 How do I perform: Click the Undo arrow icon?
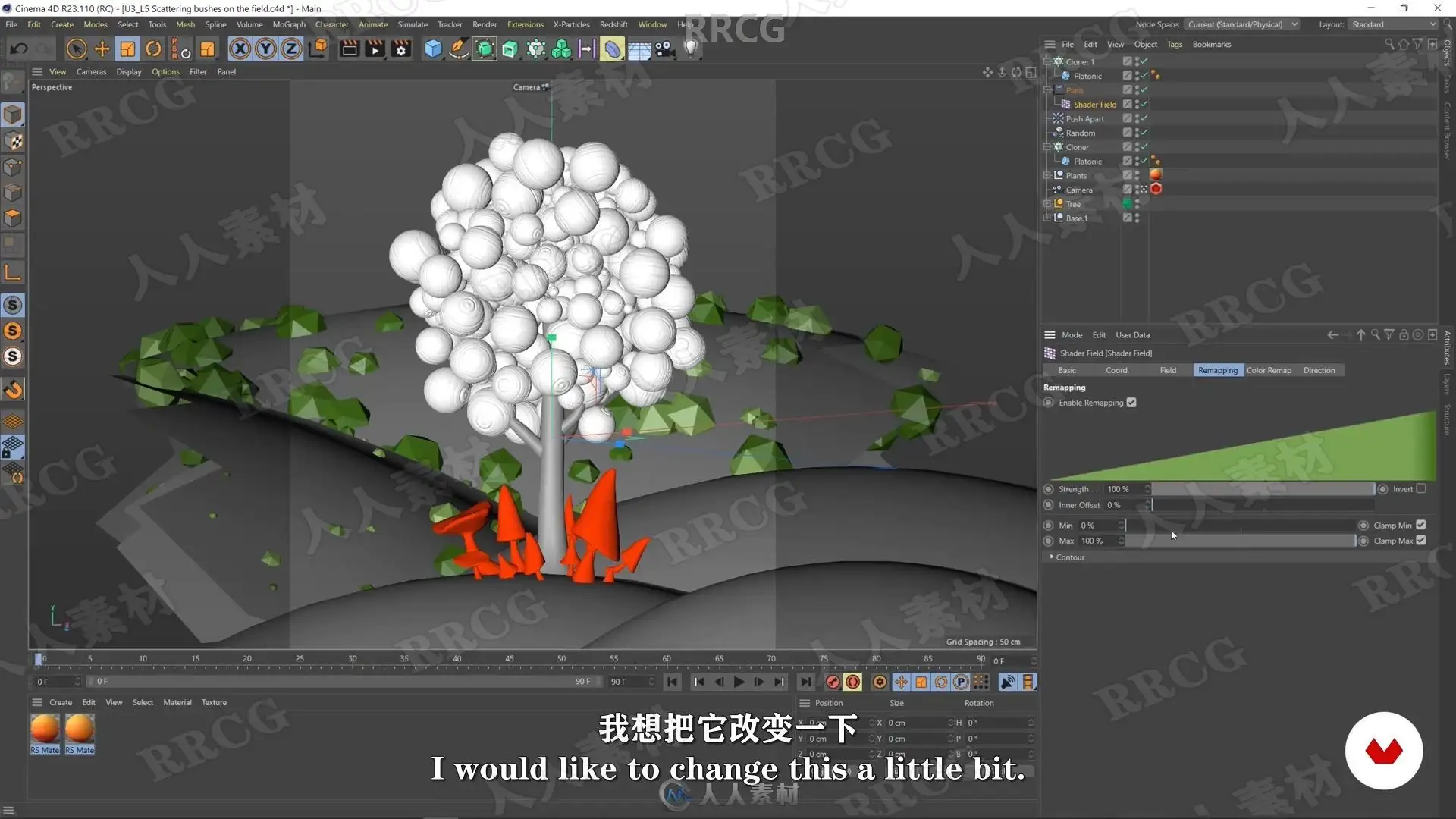[18, 49]
